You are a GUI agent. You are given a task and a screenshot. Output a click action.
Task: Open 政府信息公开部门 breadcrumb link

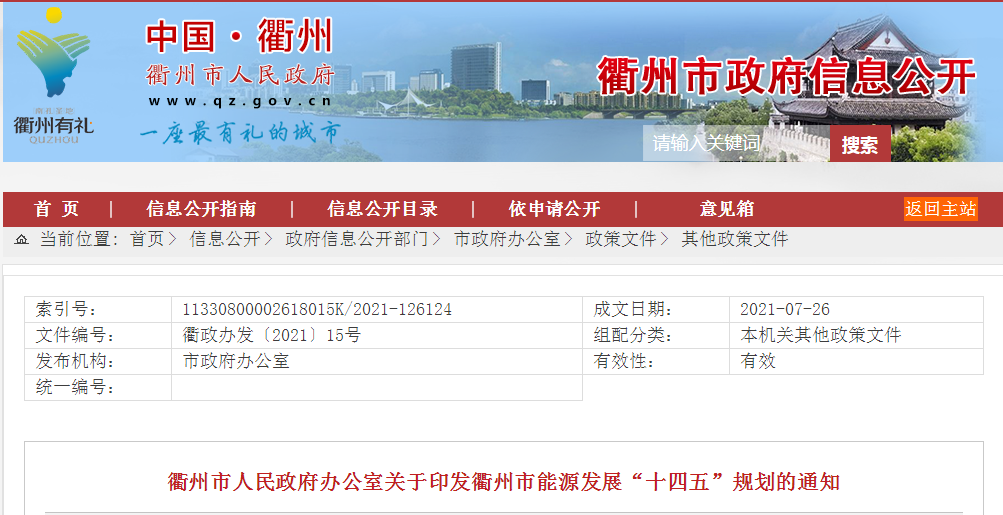click(356, 239)
